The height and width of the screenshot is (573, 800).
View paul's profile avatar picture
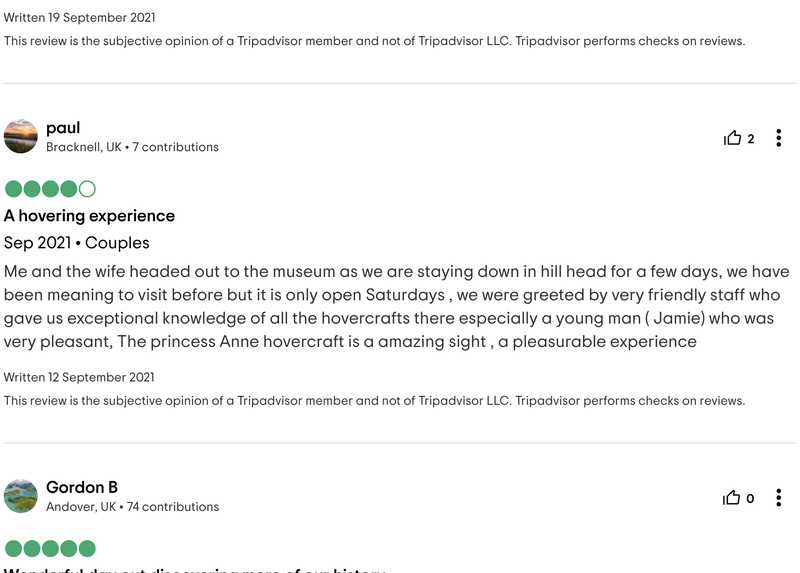point(20,136)
